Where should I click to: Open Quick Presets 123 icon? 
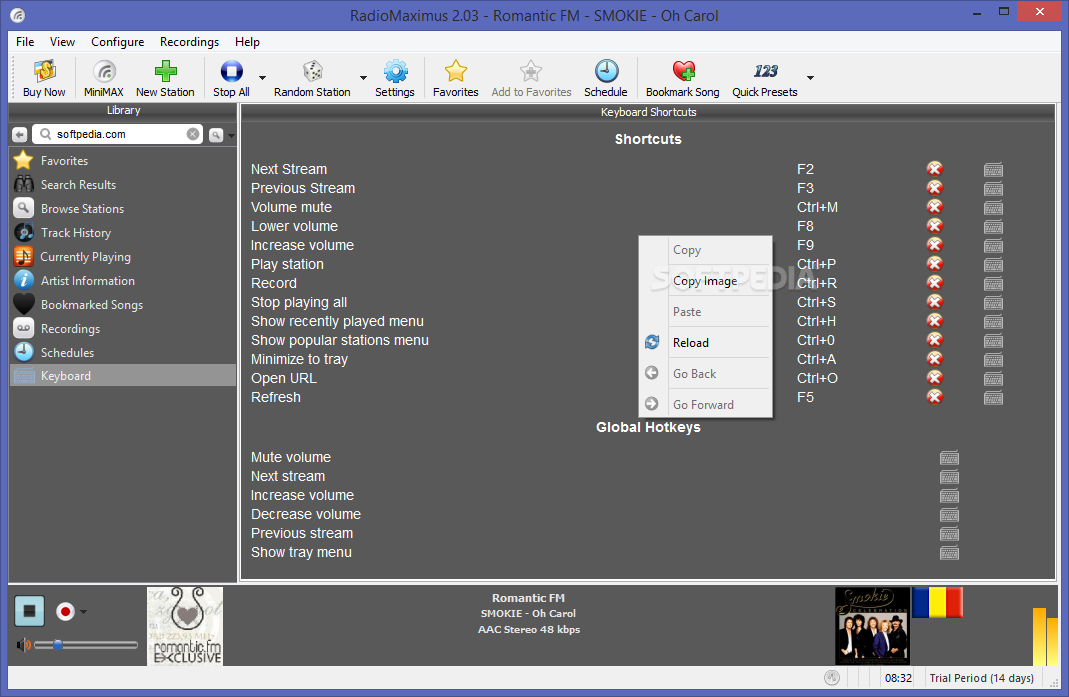pos(765,78)
